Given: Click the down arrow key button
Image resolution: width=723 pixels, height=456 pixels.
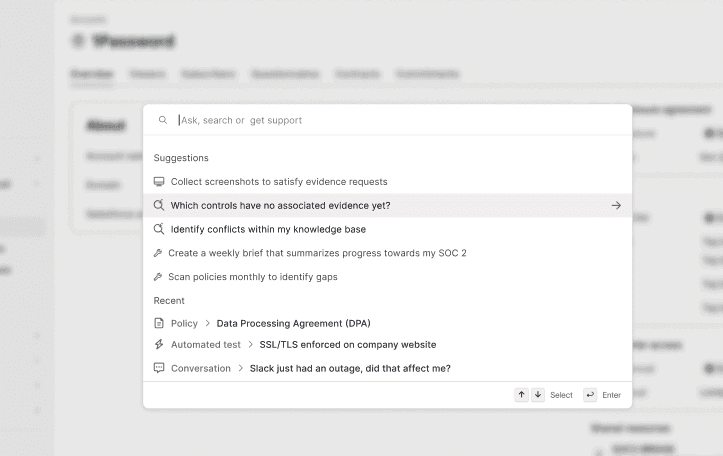Looking at the screenshot, I should click(538, 395).
